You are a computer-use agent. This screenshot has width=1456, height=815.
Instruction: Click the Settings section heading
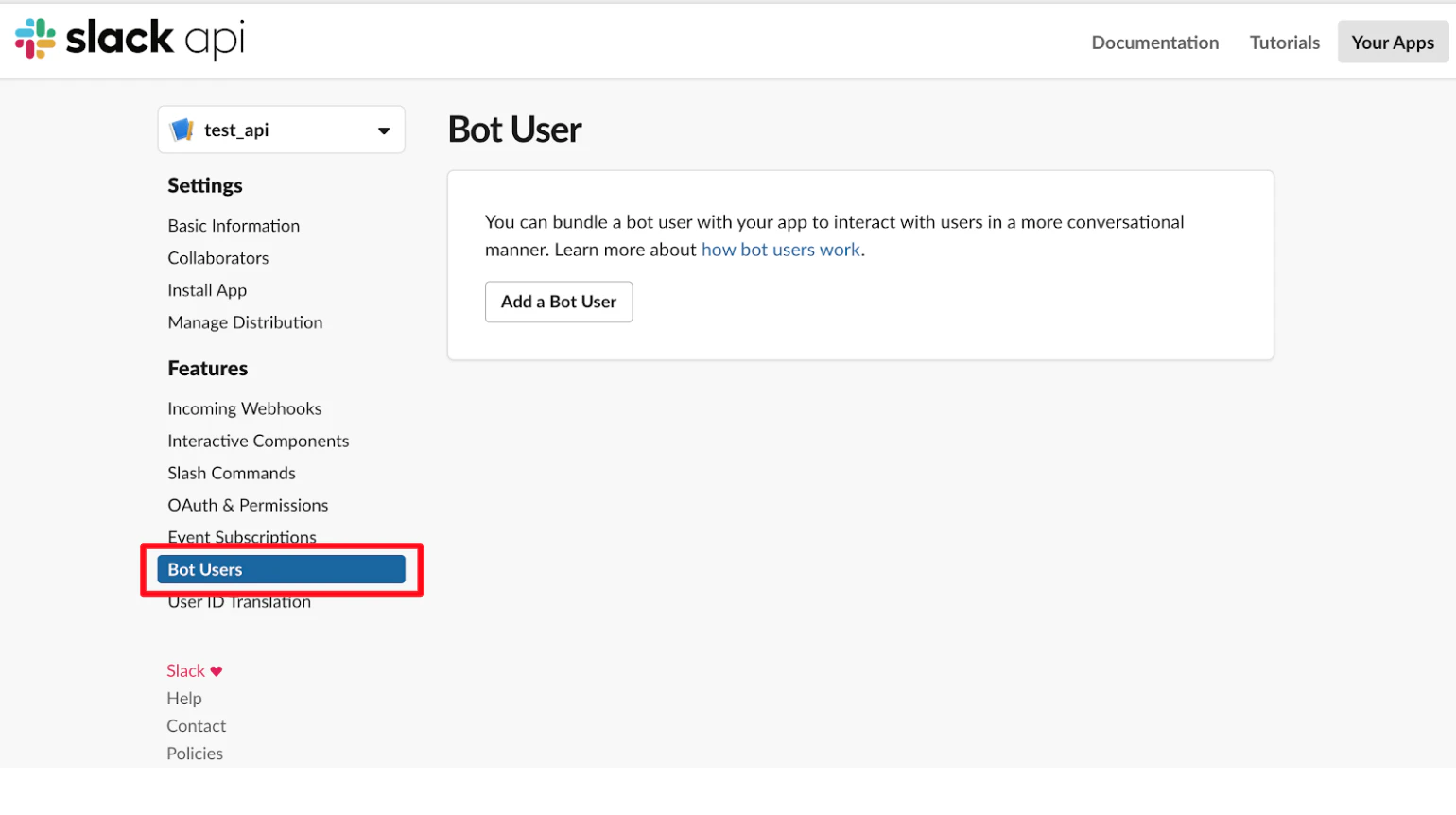click(205, 185)
